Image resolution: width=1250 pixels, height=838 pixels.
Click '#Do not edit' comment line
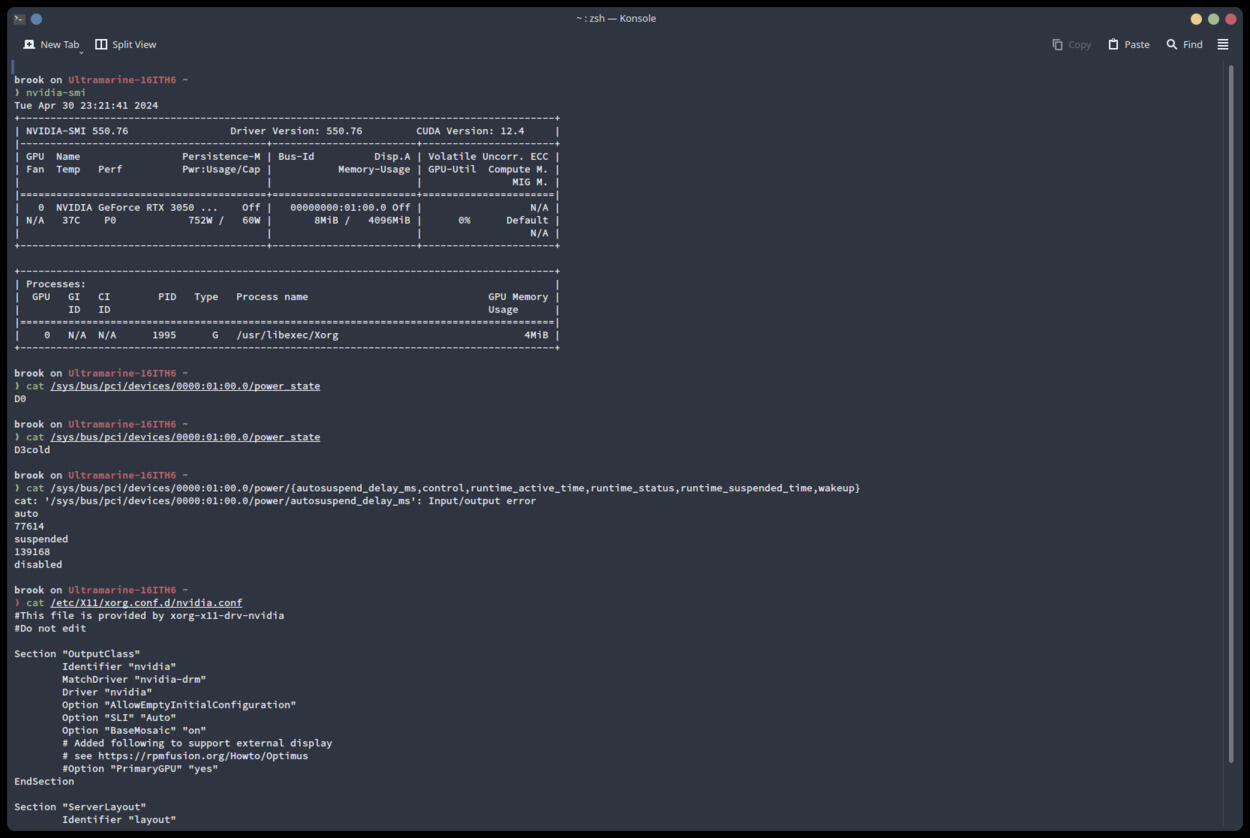(x=50, y=628)
